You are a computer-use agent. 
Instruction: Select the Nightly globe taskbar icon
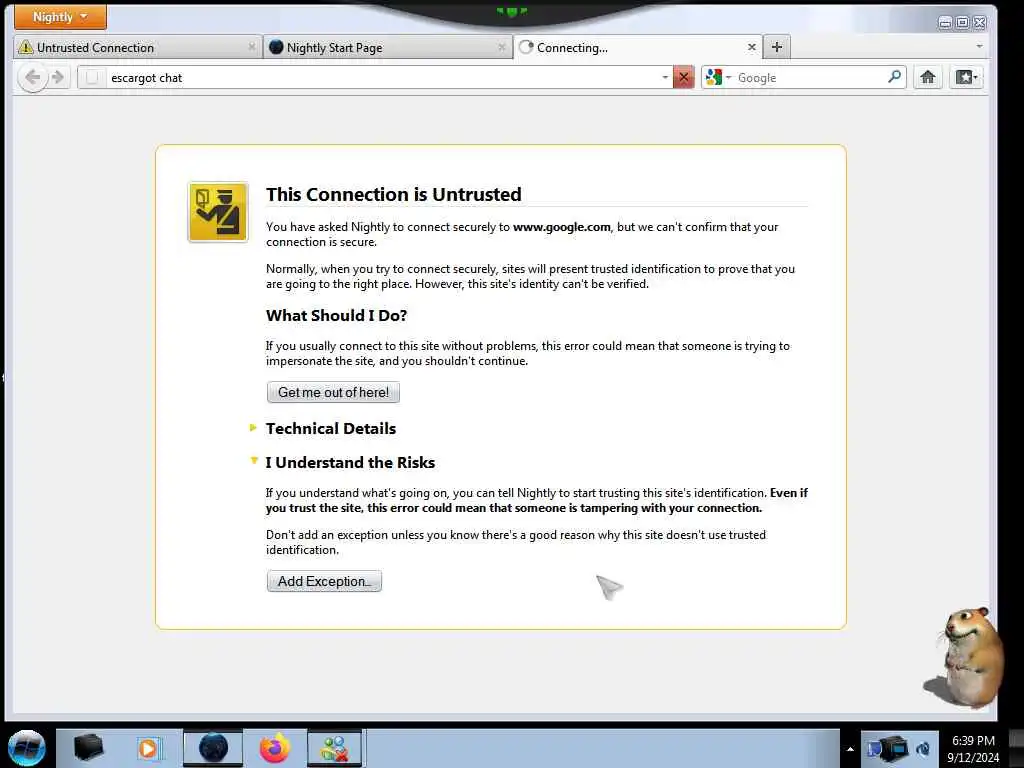[213, 748]
